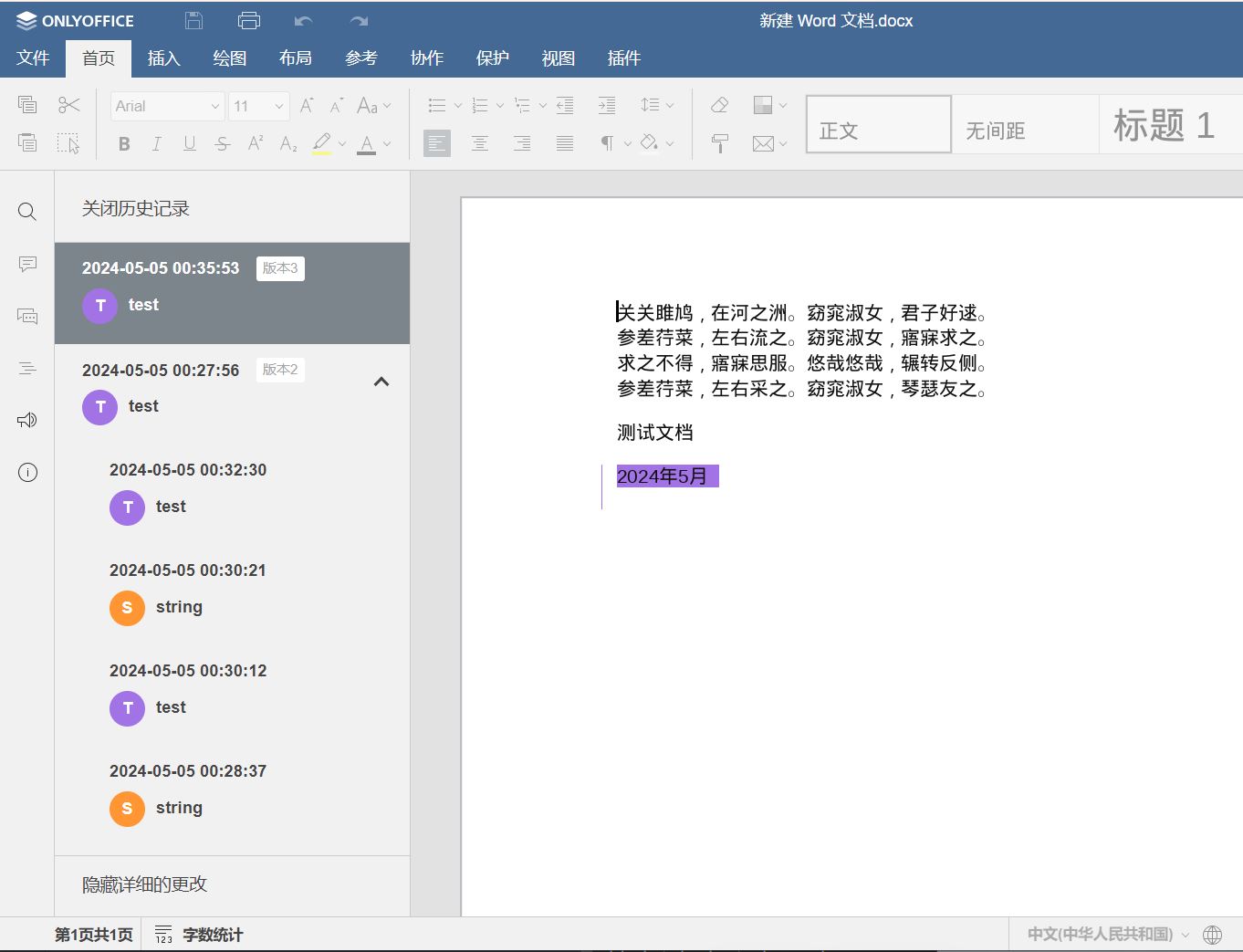Click the clear style eraser icon
This screenshot has width=1243, height=952.
pos(719,105)
